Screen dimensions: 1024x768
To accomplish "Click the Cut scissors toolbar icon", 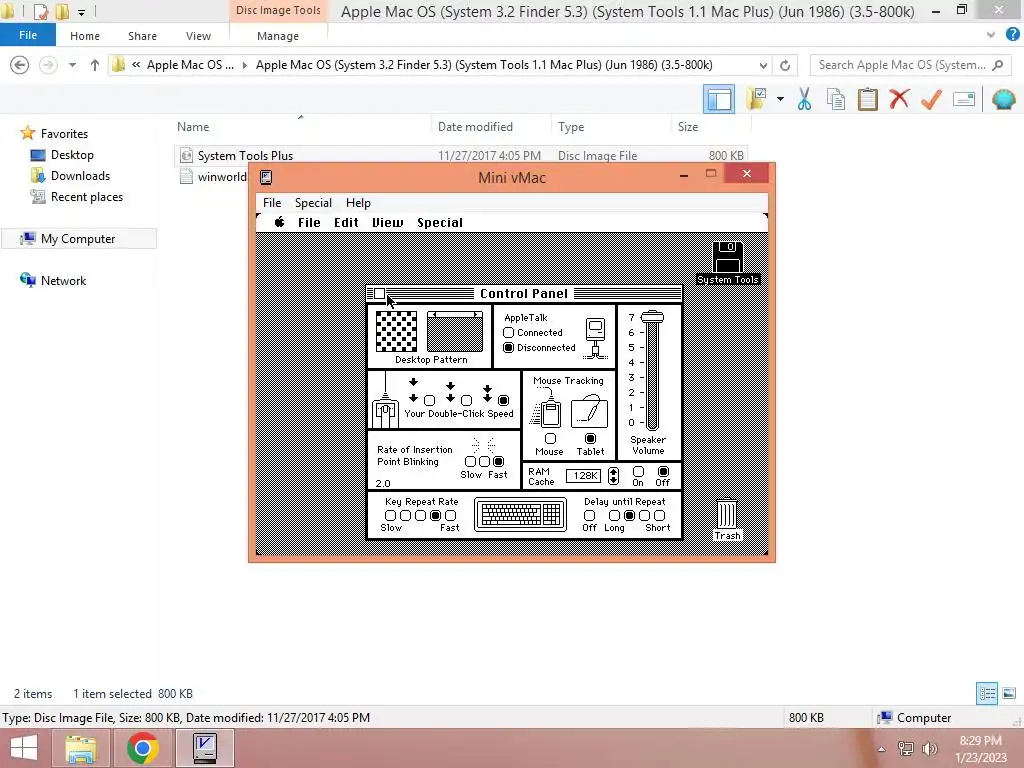I will point(804,99).
